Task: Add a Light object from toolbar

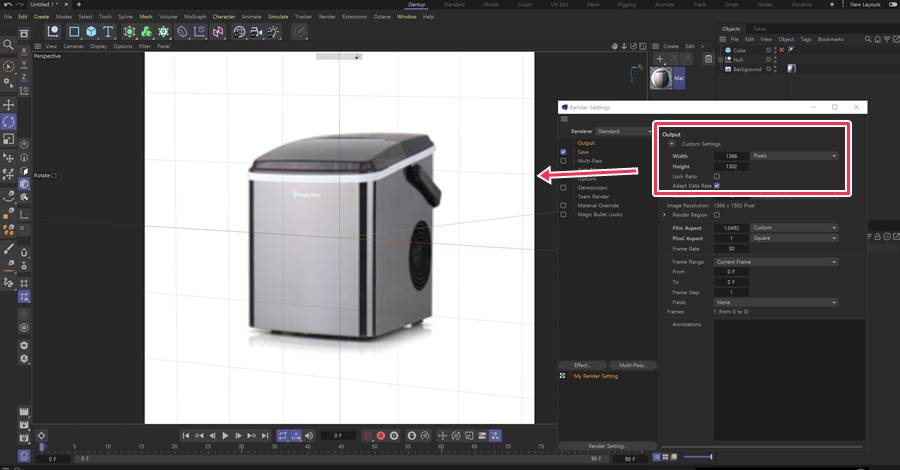Action: tap(273, 32)
